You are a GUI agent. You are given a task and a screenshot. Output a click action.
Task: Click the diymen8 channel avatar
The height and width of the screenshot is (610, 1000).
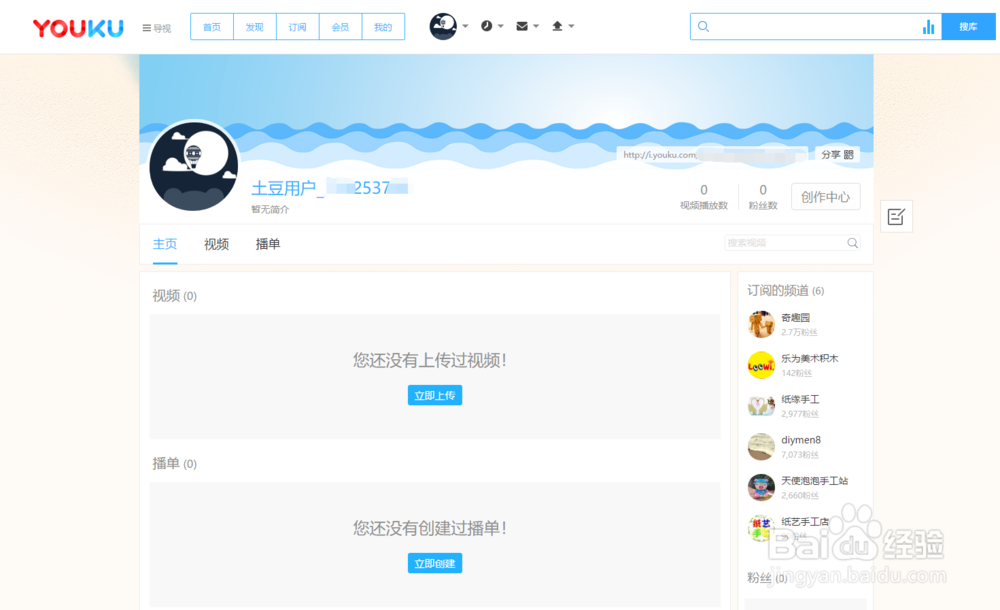pyautogui.click(x=761, y=447)
